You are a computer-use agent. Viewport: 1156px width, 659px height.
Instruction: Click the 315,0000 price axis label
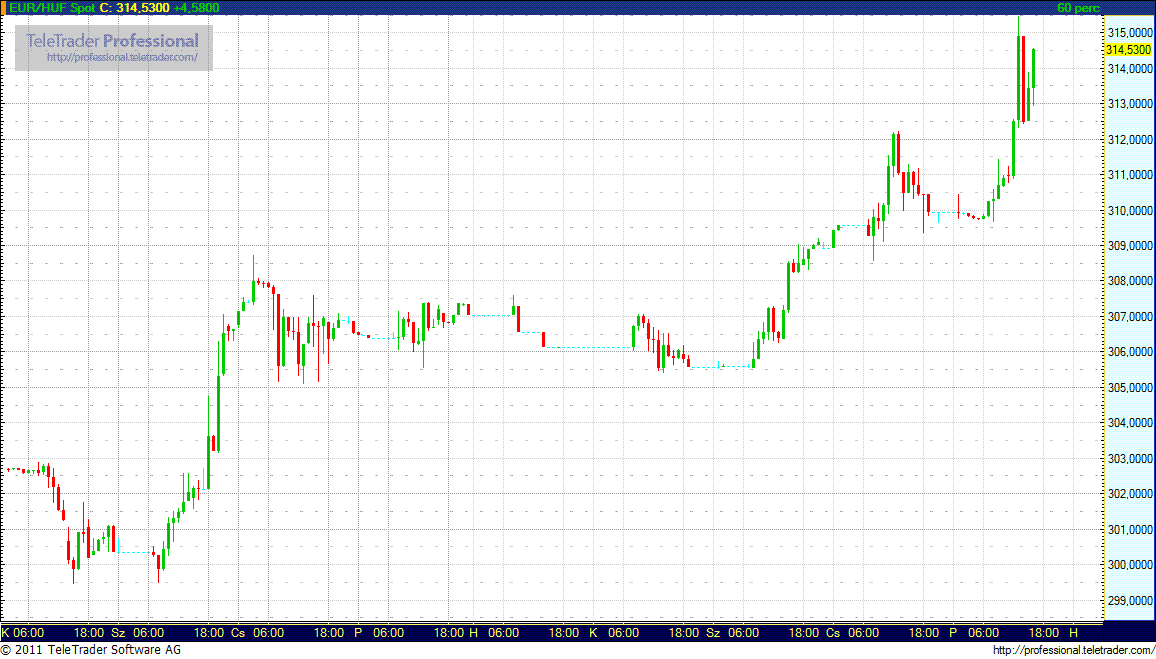(1129, 33)
